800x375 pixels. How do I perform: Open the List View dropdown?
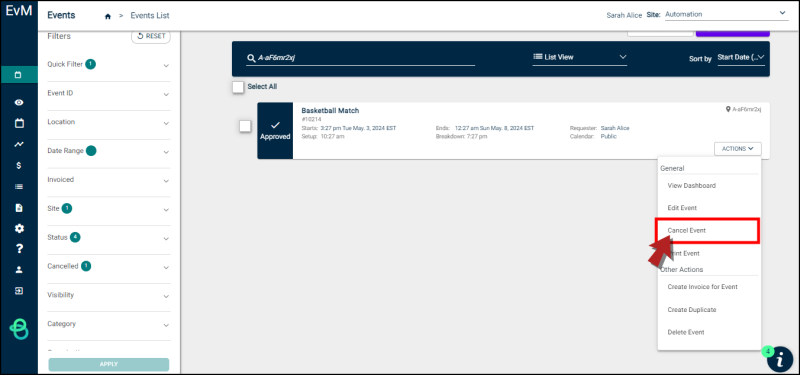(580, 57)
